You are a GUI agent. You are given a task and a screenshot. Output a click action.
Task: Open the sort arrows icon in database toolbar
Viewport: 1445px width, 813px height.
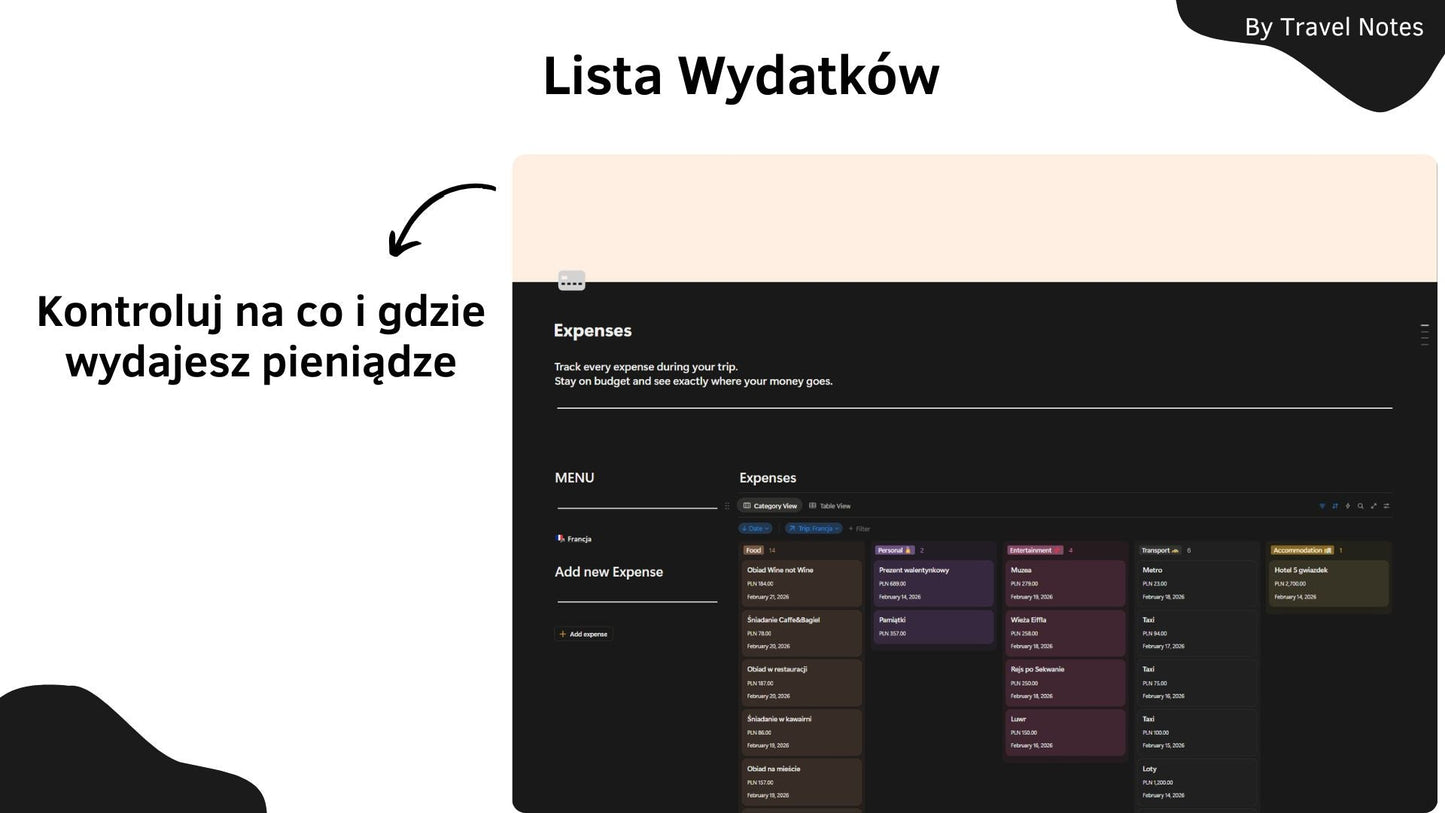click(1334, 506)
